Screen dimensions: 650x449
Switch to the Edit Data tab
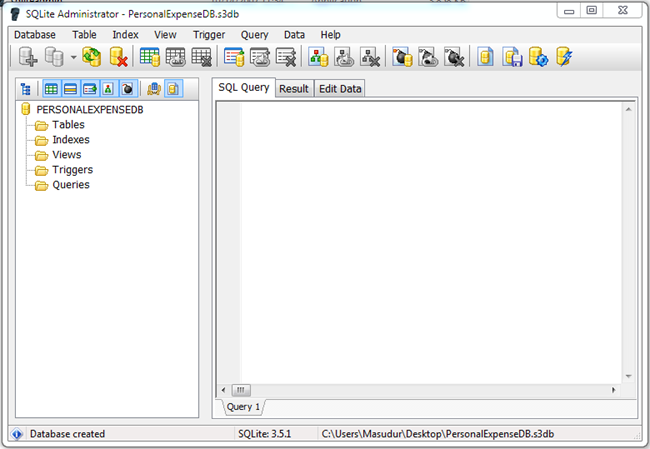pos(340,89)
